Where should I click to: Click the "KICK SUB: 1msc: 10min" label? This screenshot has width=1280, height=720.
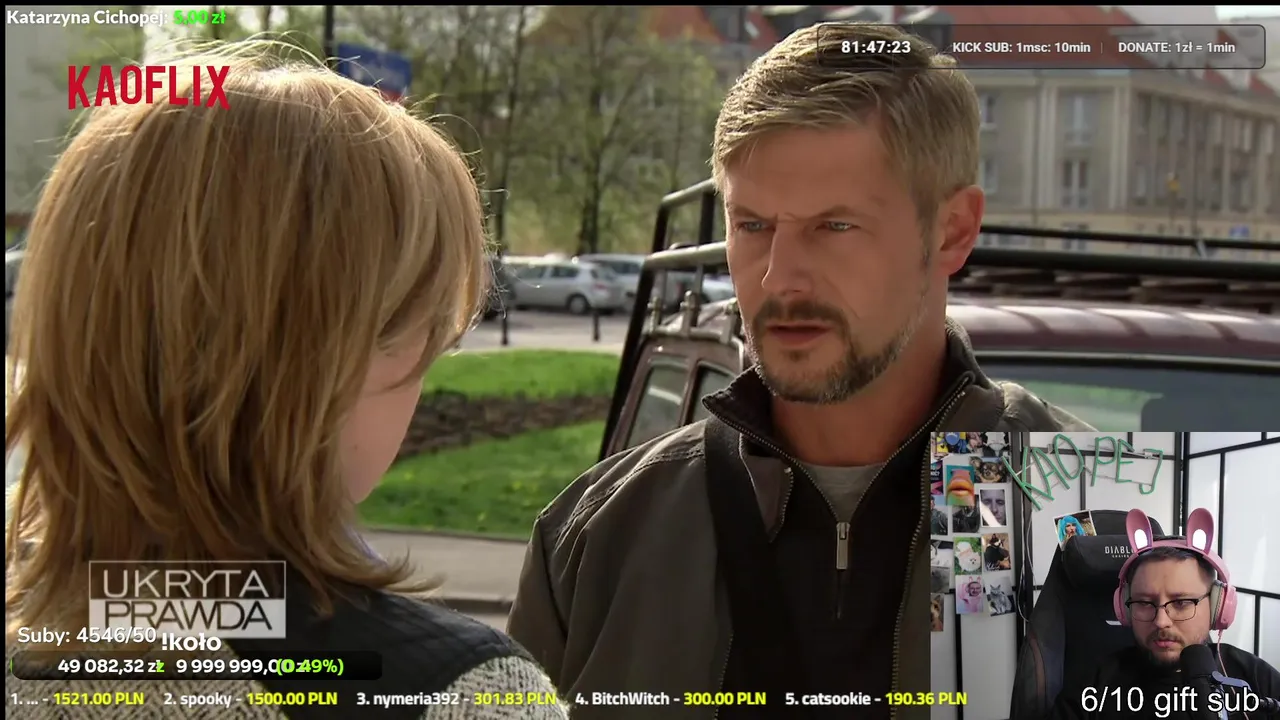pos(1021,47)
